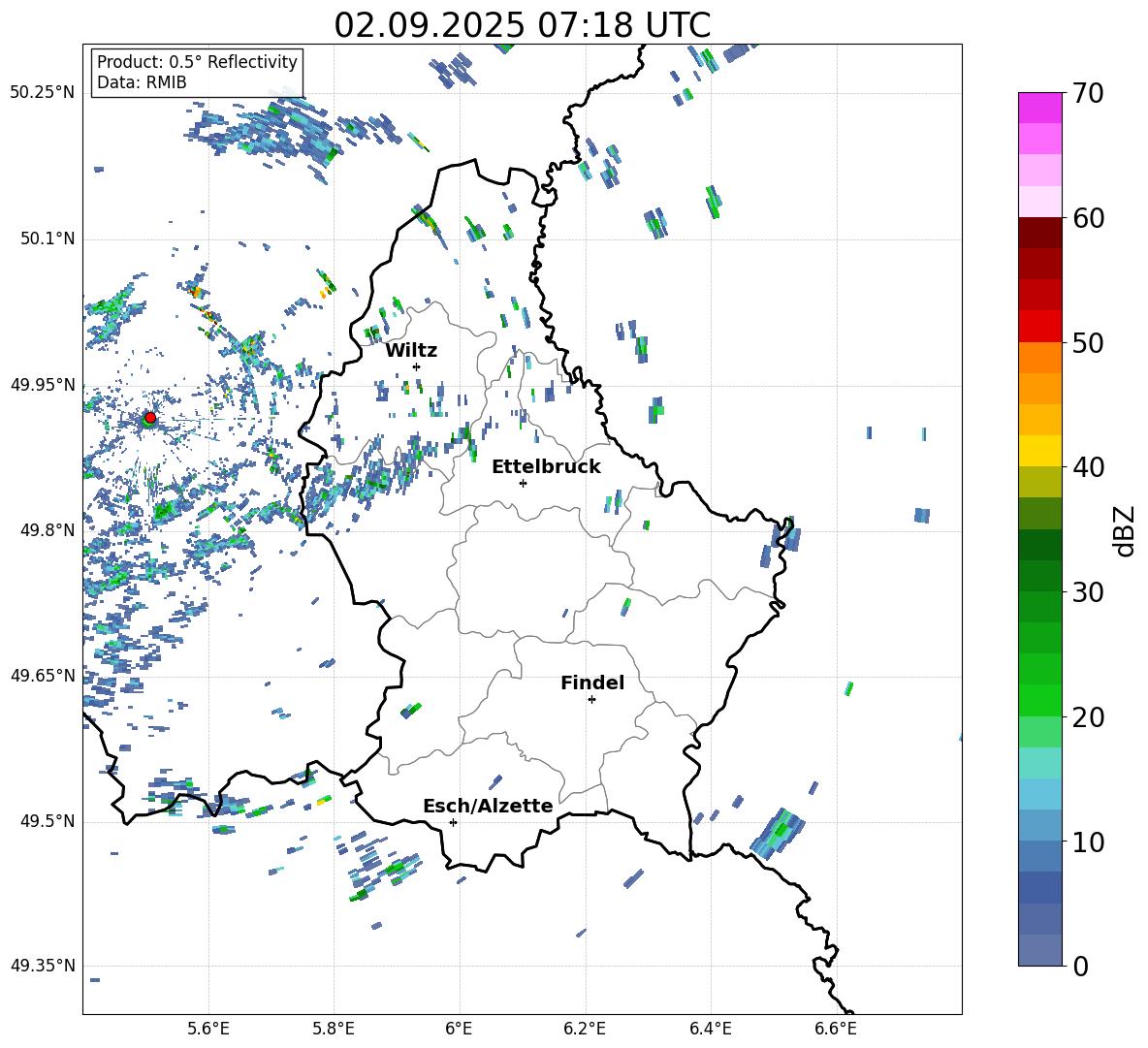
Task: Pick the slate blue swatch at colorbar bottom
Action: point(1040,950)
